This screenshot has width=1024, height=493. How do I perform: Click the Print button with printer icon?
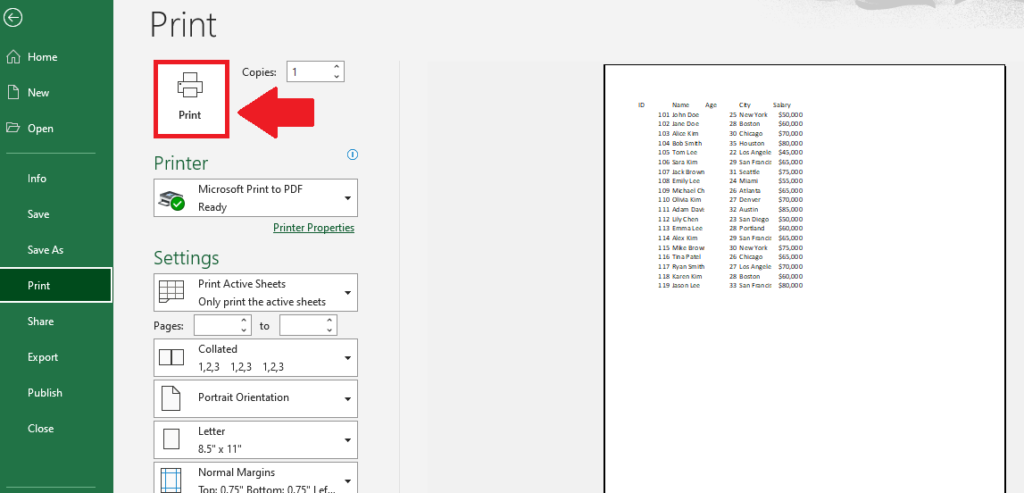click(190, 98)
